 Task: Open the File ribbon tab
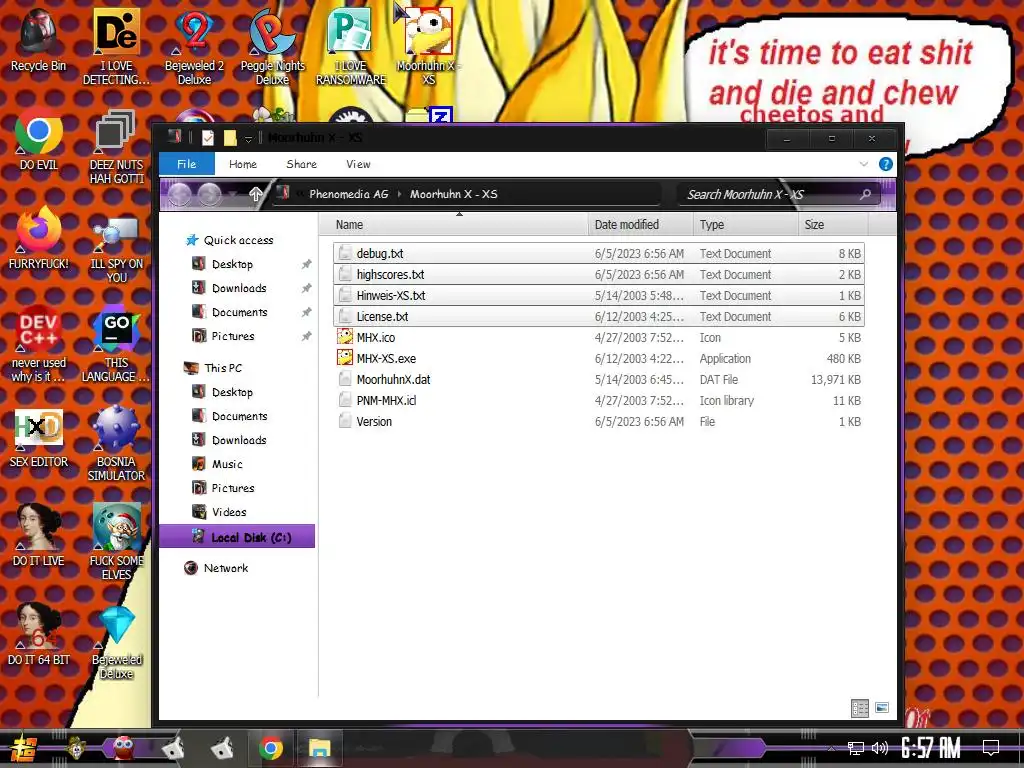(187, 164)
